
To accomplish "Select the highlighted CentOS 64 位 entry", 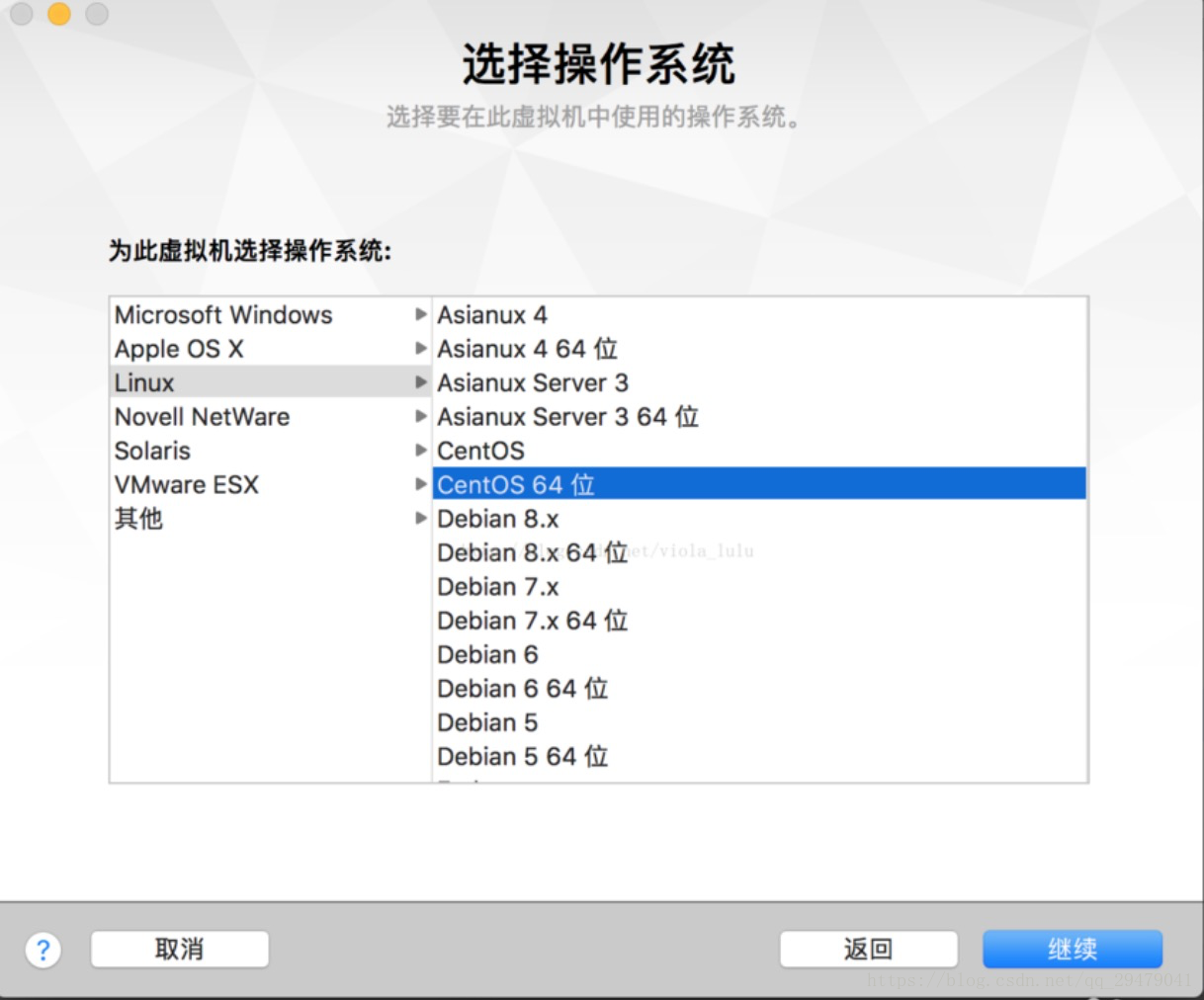I will pyautogui.click(x=759, y=484).
